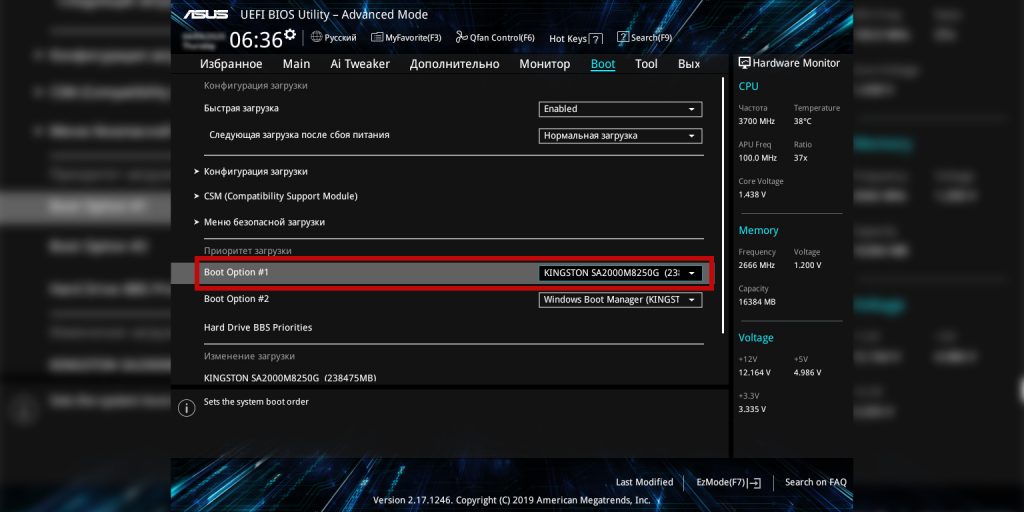Screen dimensions: 1024x512
Task: Click the 06:36 clock display
Action: point(255,40)
